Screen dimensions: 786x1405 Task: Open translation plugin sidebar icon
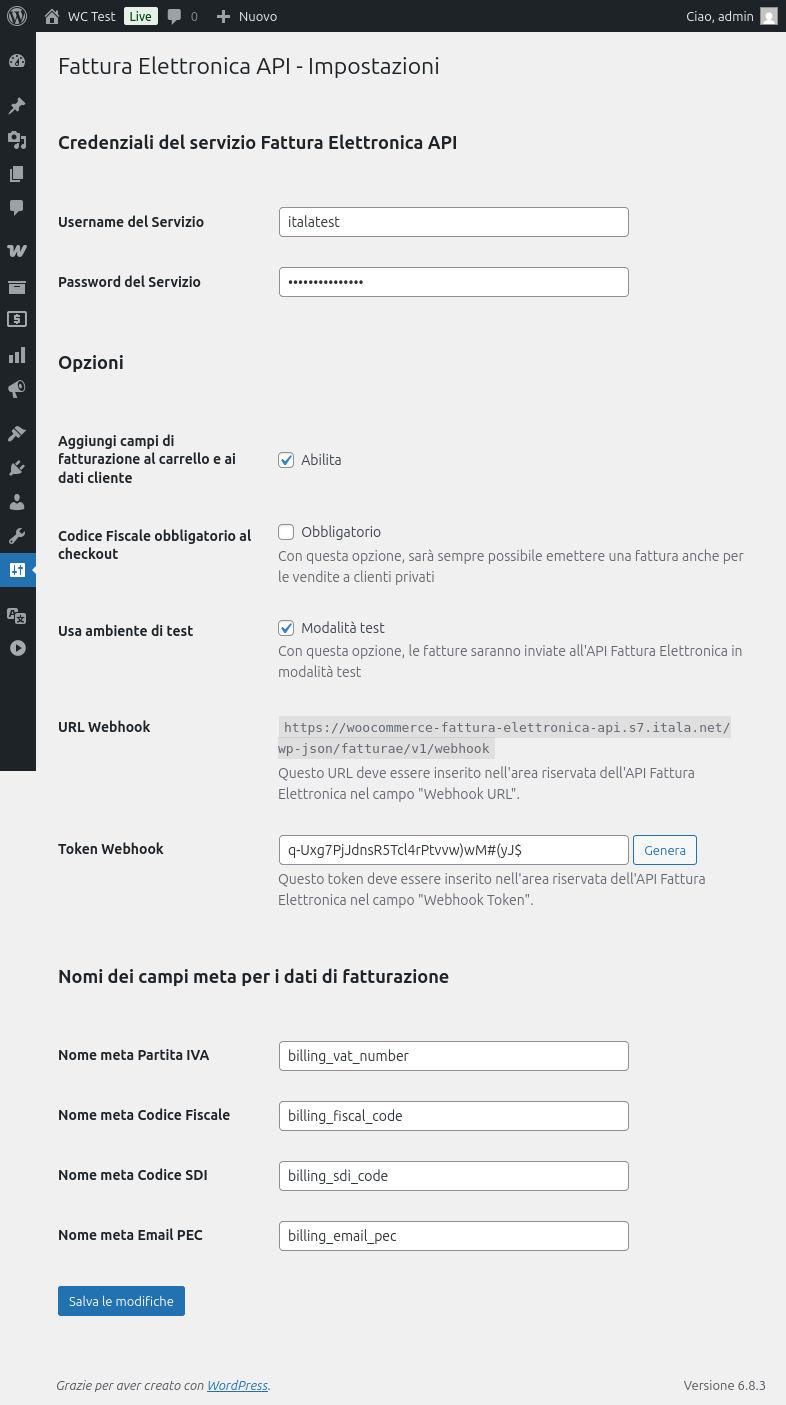(x=16, y=615)
